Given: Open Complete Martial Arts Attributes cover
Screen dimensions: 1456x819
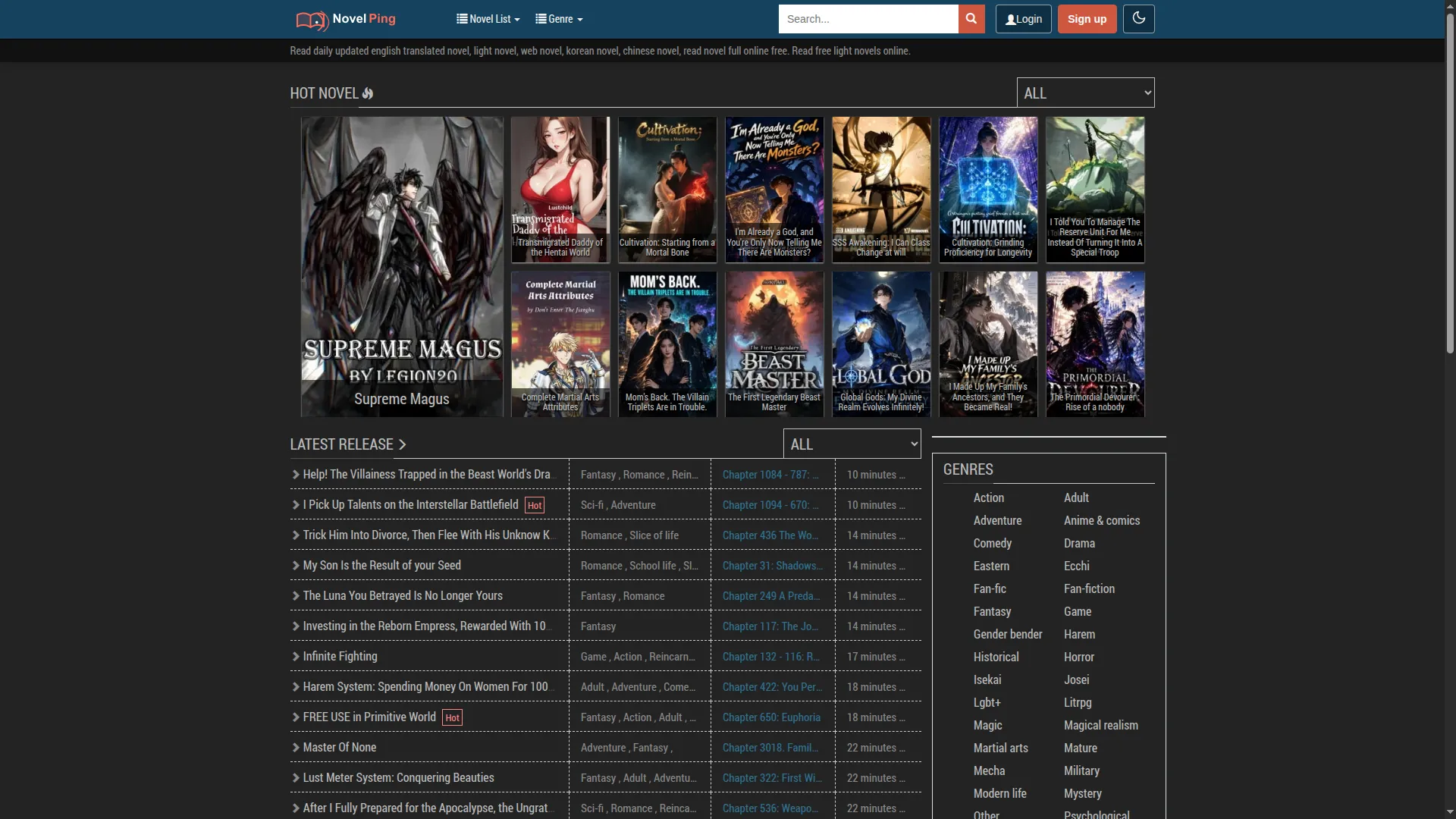Looking at the screenshot, I should [560, 344].
